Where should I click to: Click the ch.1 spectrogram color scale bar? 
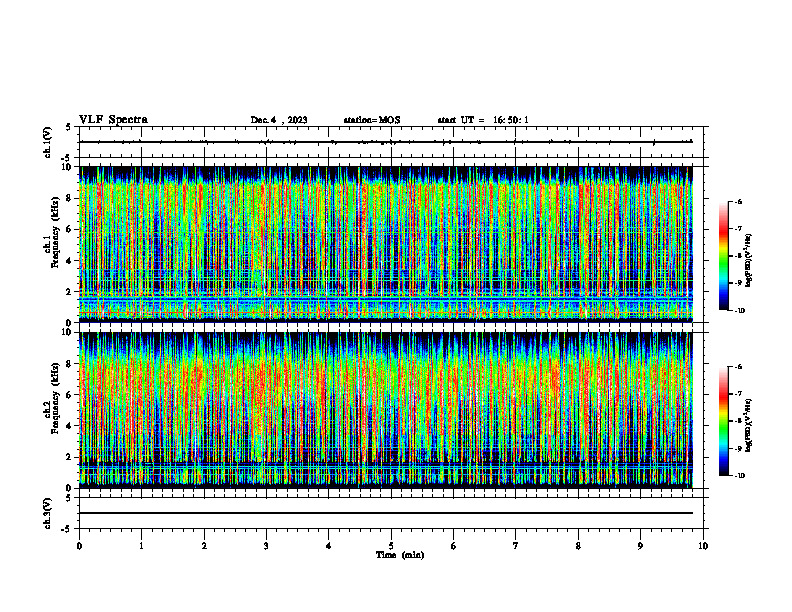pos(723,256)
